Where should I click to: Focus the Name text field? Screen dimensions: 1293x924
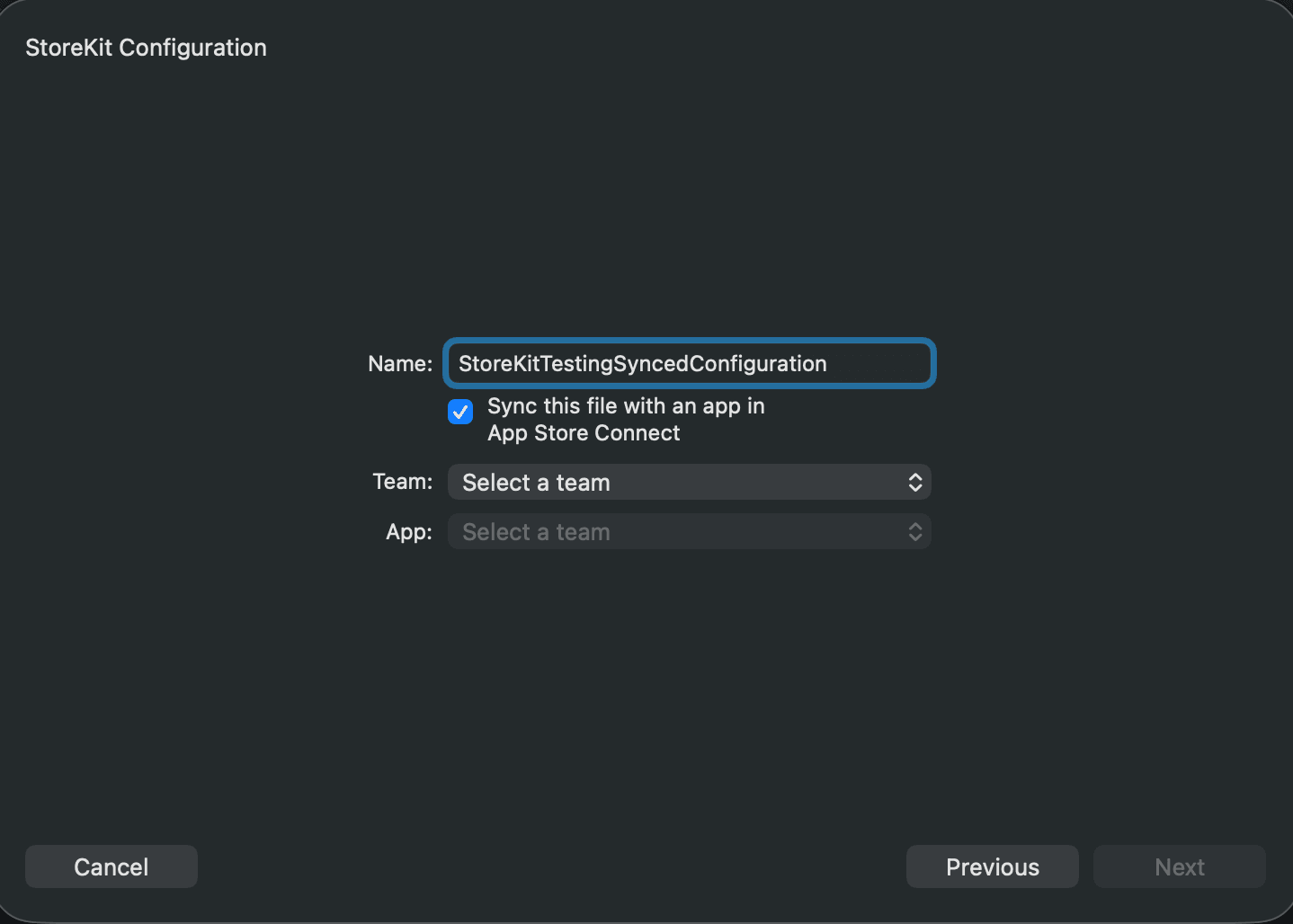click(x=690, y=363)
